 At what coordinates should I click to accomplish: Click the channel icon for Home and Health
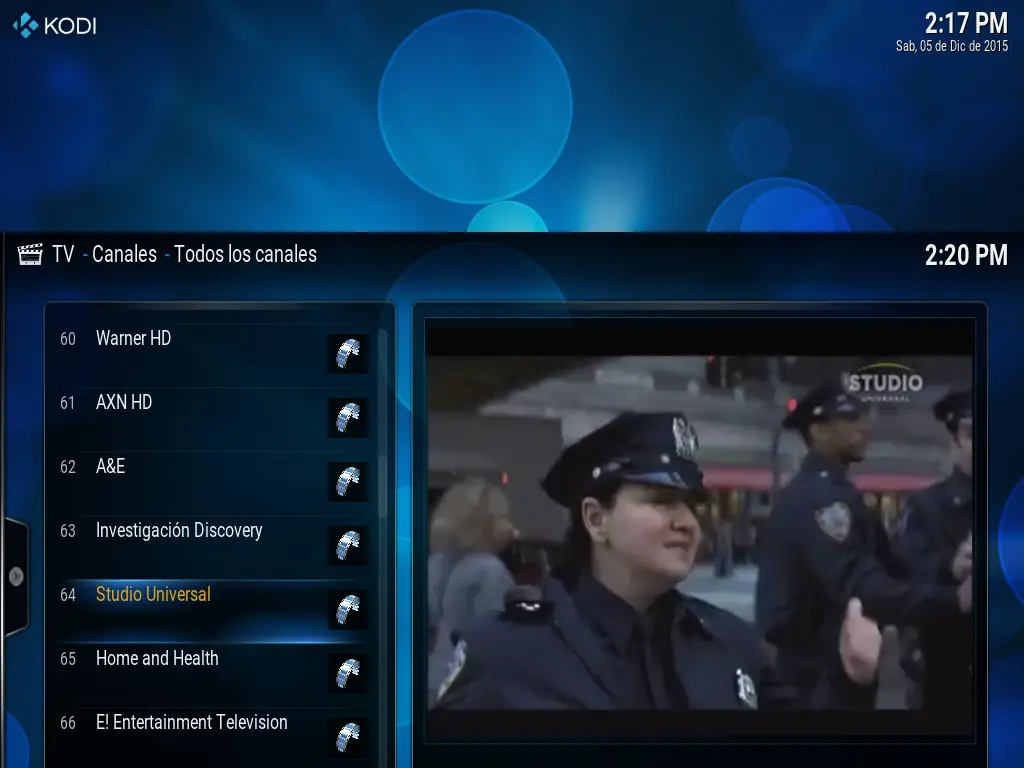tap(347, 674)
